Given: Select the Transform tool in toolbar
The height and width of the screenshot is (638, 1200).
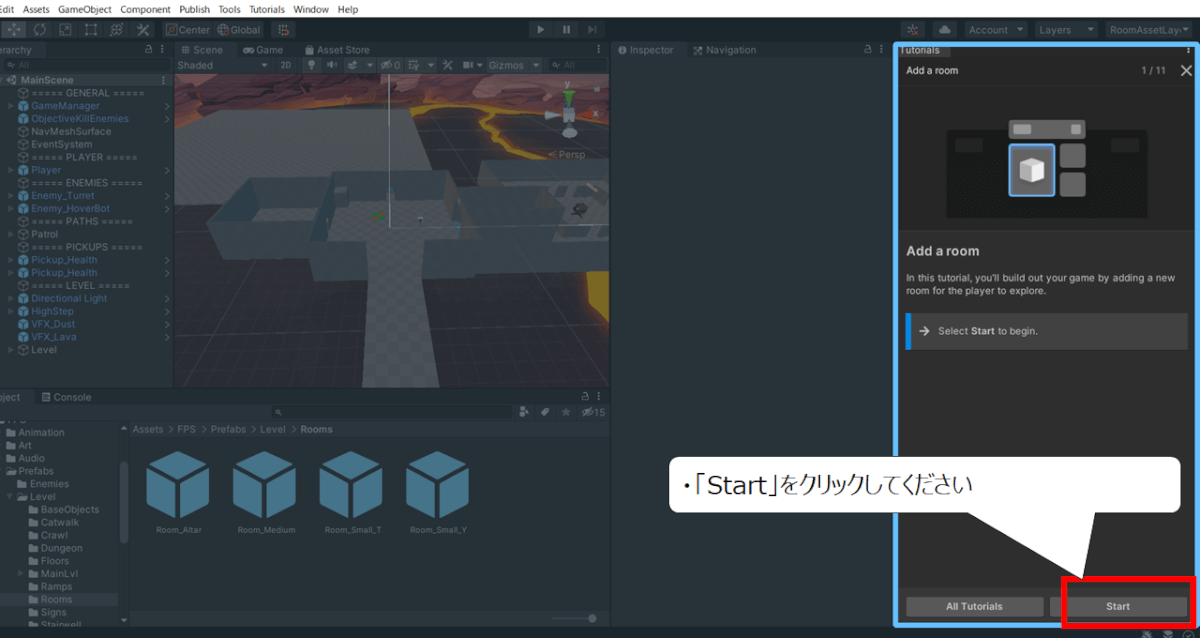Looking at the screenshot, I should 116,30.
